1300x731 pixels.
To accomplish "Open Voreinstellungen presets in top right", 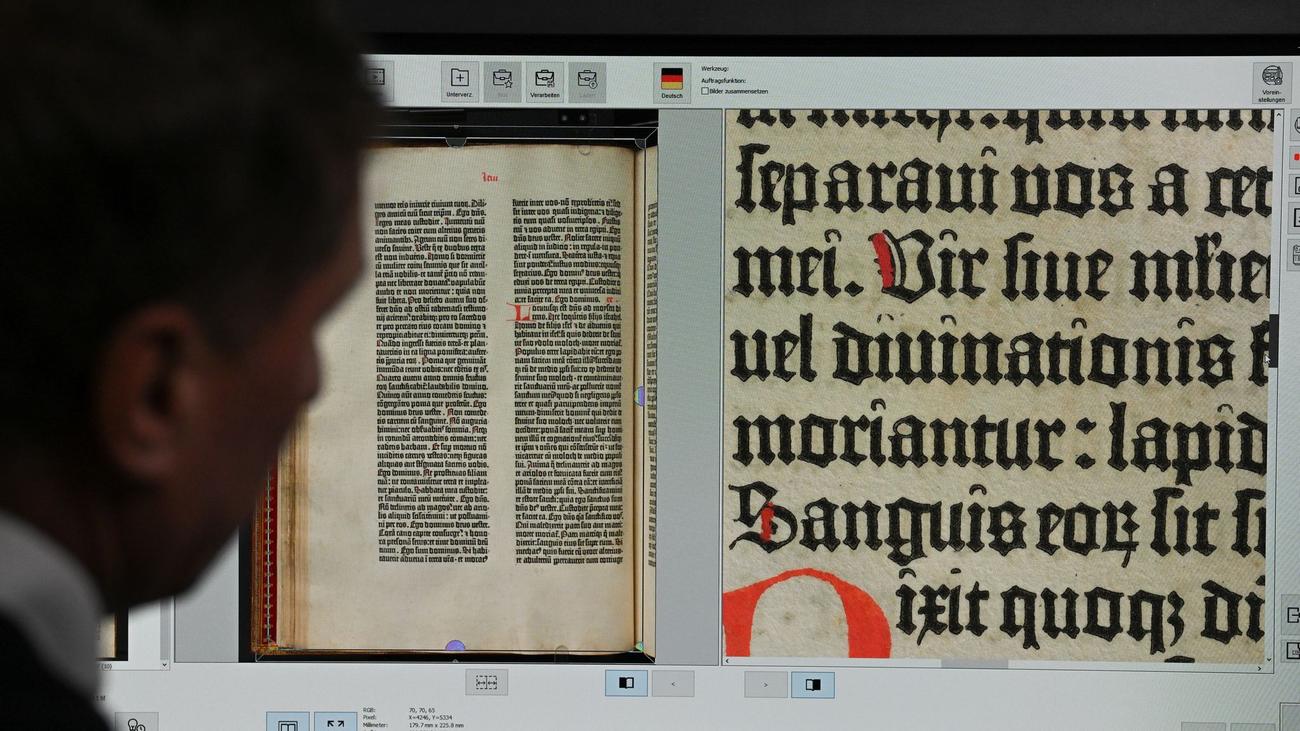I will pos(1271,82).
